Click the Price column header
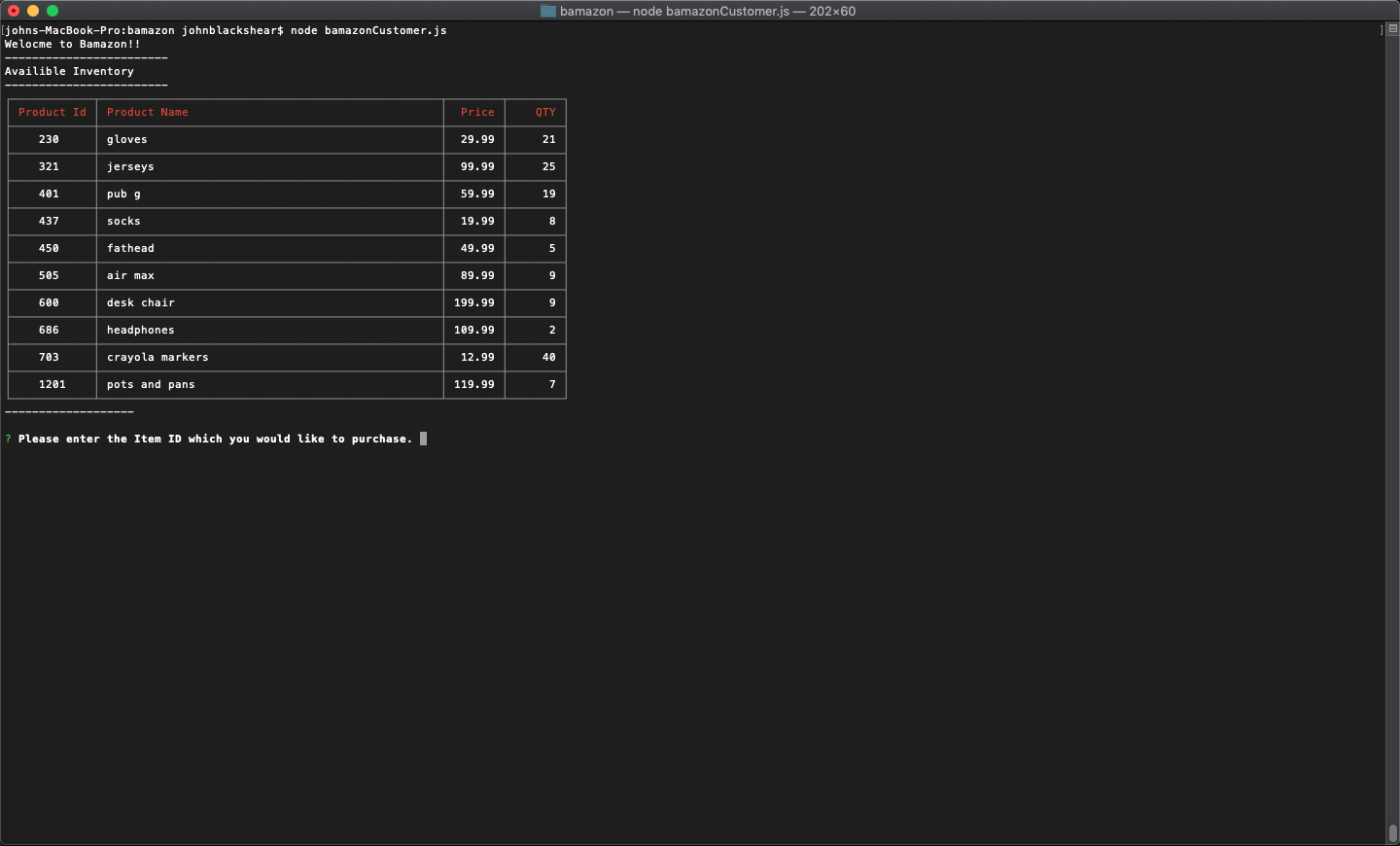This screenshot has height=846, width=1400. point(477,113)
